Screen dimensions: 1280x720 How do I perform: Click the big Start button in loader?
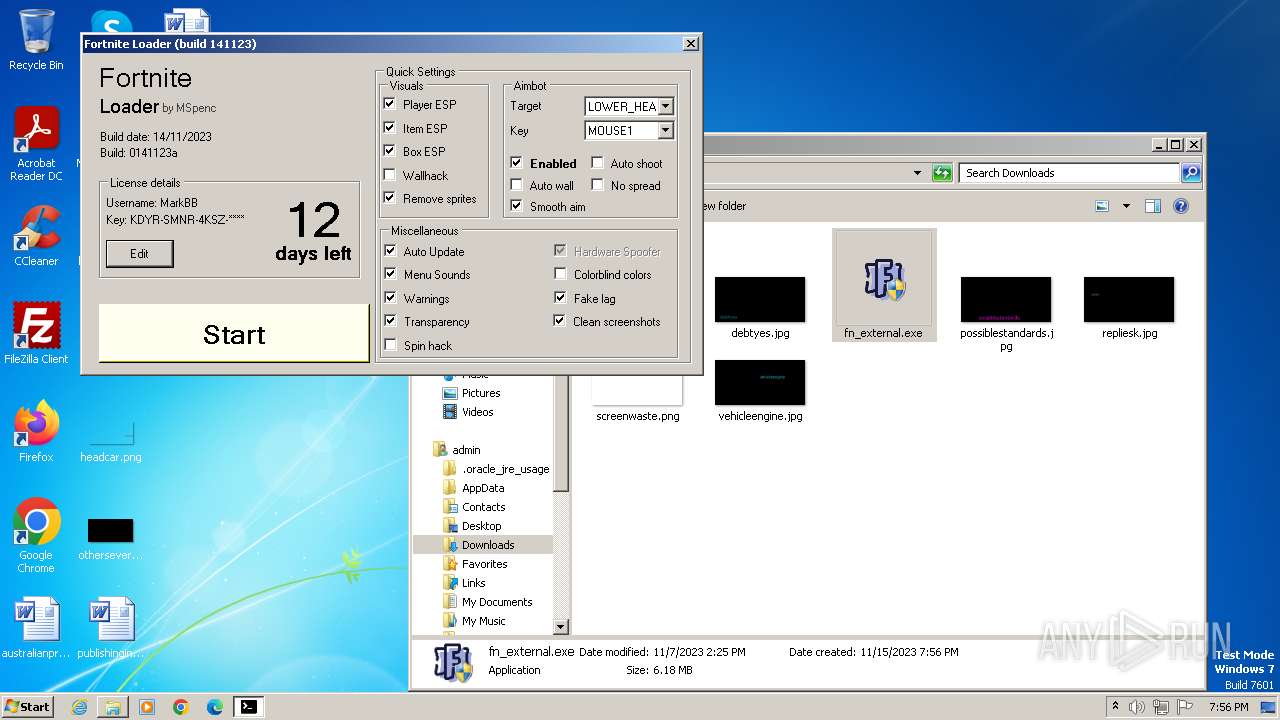234,334
